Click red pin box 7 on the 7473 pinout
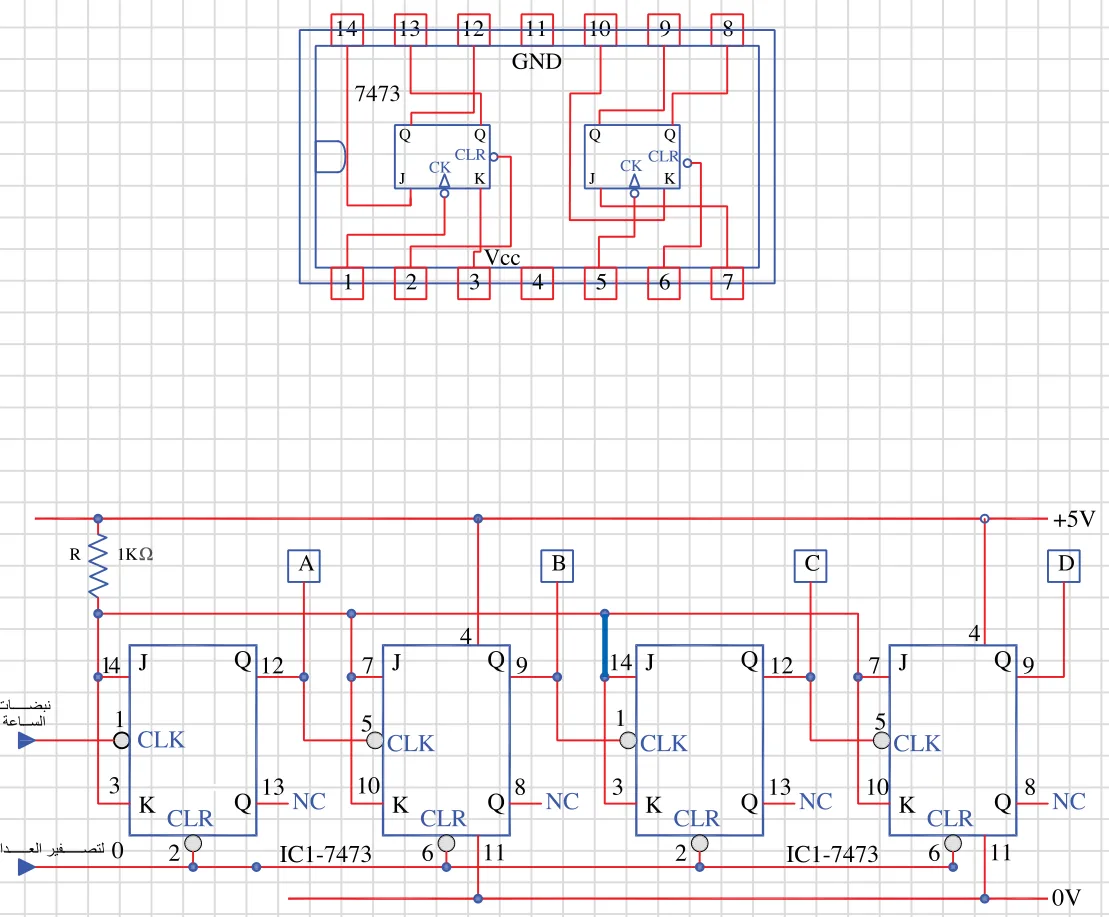 (x=727, y=283)
